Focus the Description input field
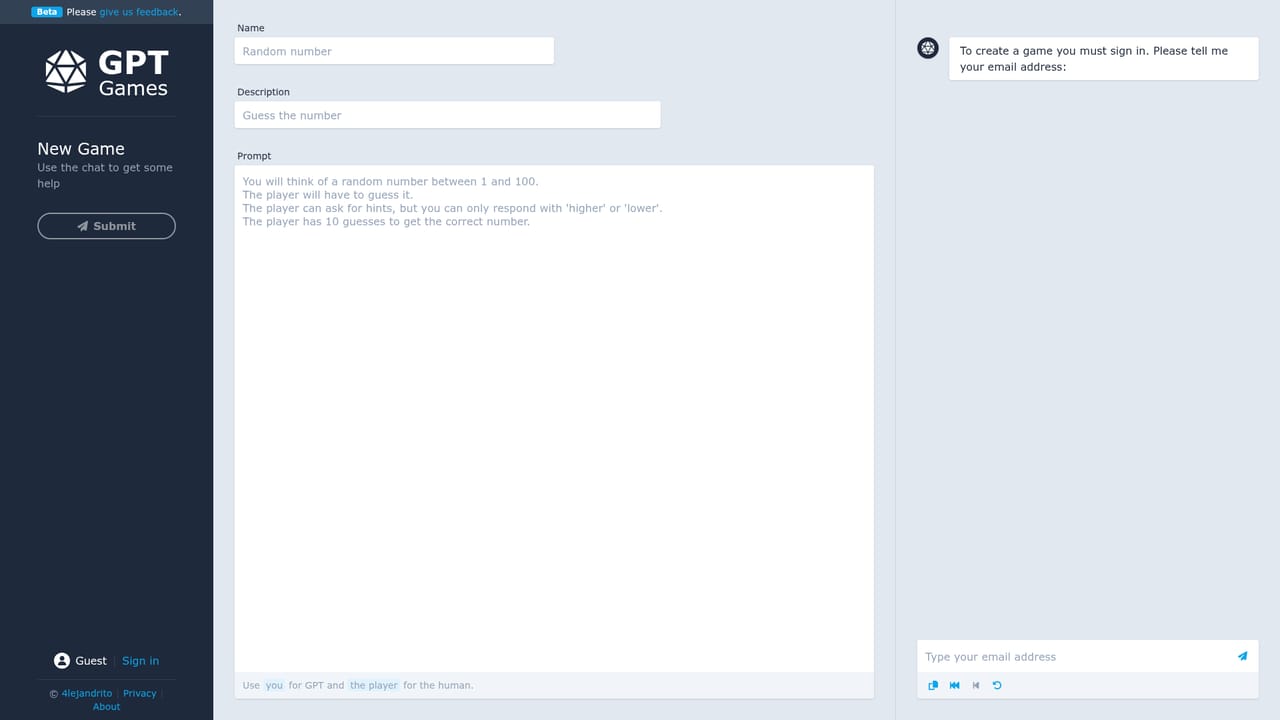The height and width of the screenshot is (720, 1280). pos(448,115)
